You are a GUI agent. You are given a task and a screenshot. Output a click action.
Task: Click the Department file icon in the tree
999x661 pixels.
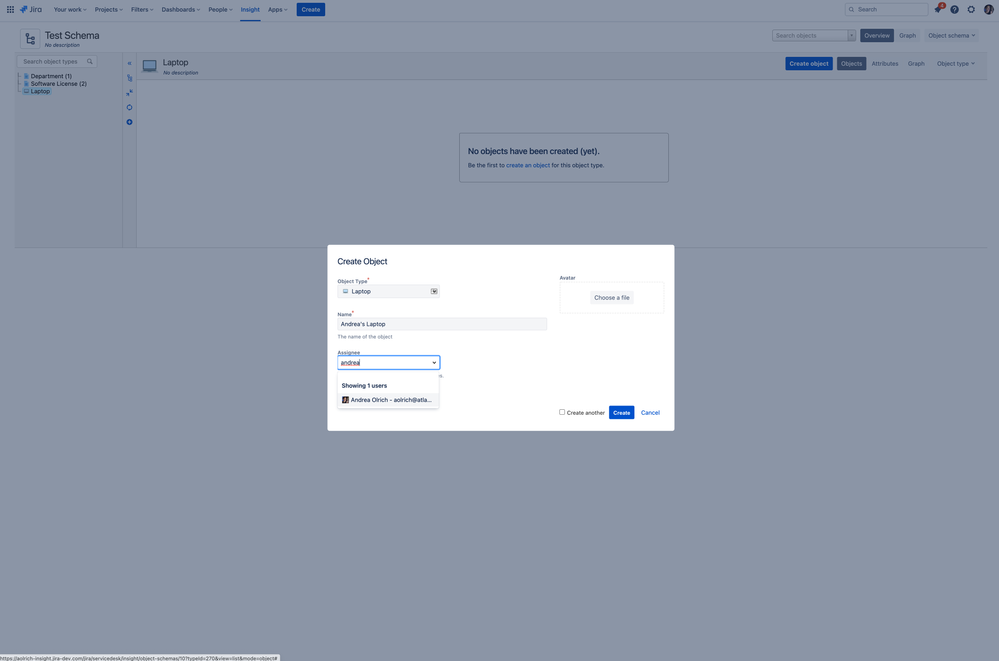26,76
